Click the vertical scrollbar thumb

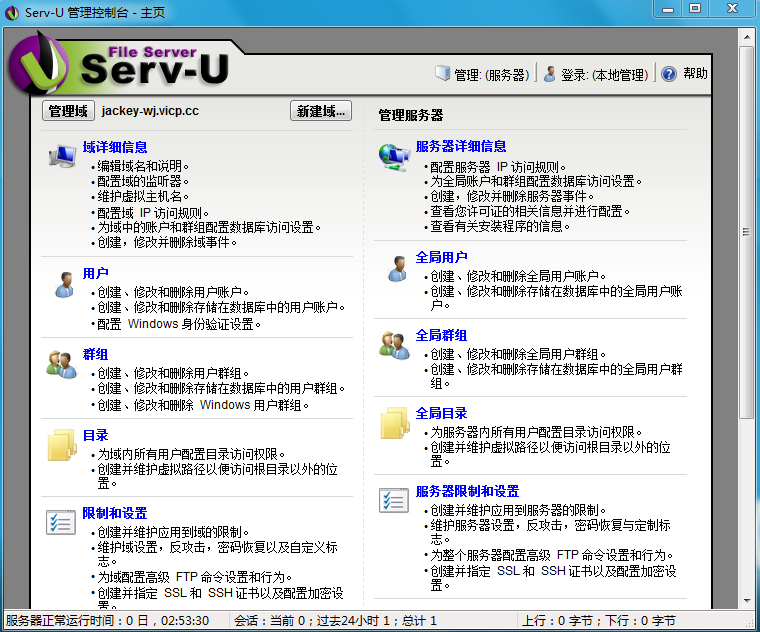[x=746, y=233]
